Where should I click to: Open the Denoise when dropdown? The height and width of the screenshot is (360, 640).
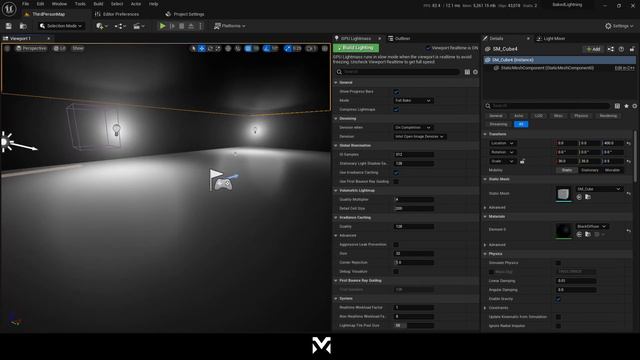(x=413, y=127)
